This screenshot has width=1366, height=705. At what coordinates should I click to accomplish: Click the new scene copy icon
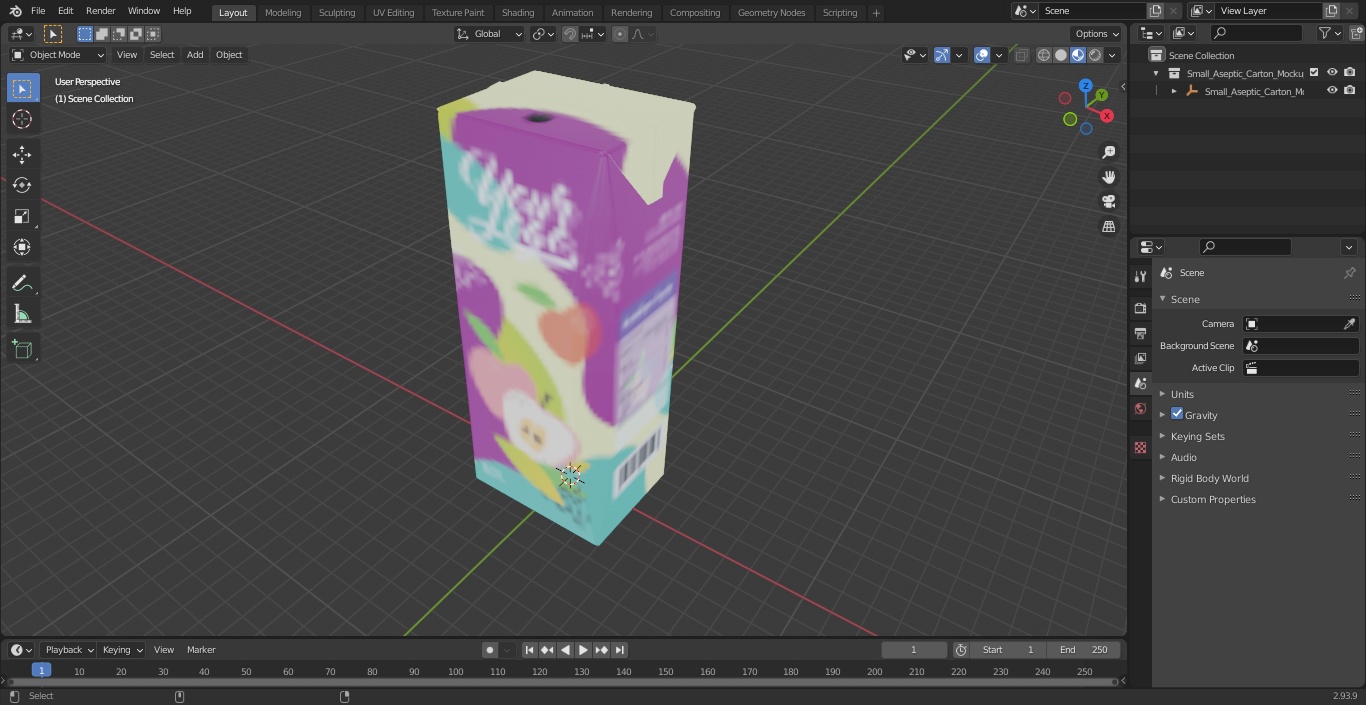click(1155, 11)
